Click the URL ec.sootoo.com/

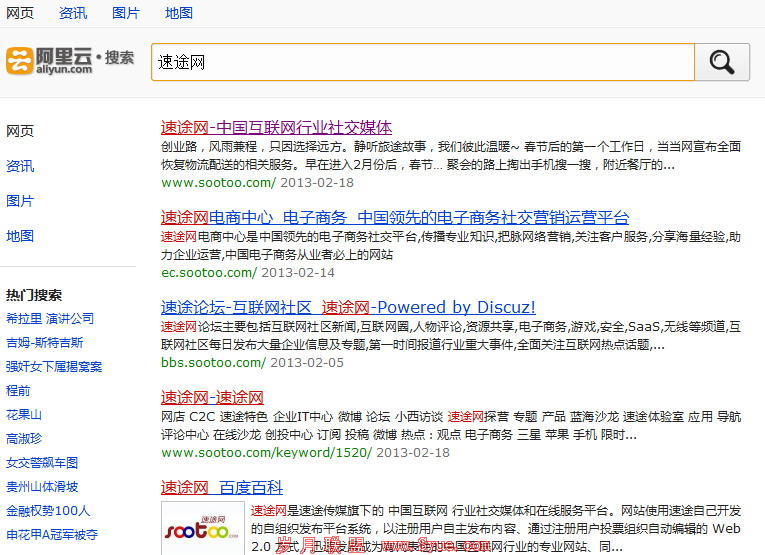[x=209, y=273]
